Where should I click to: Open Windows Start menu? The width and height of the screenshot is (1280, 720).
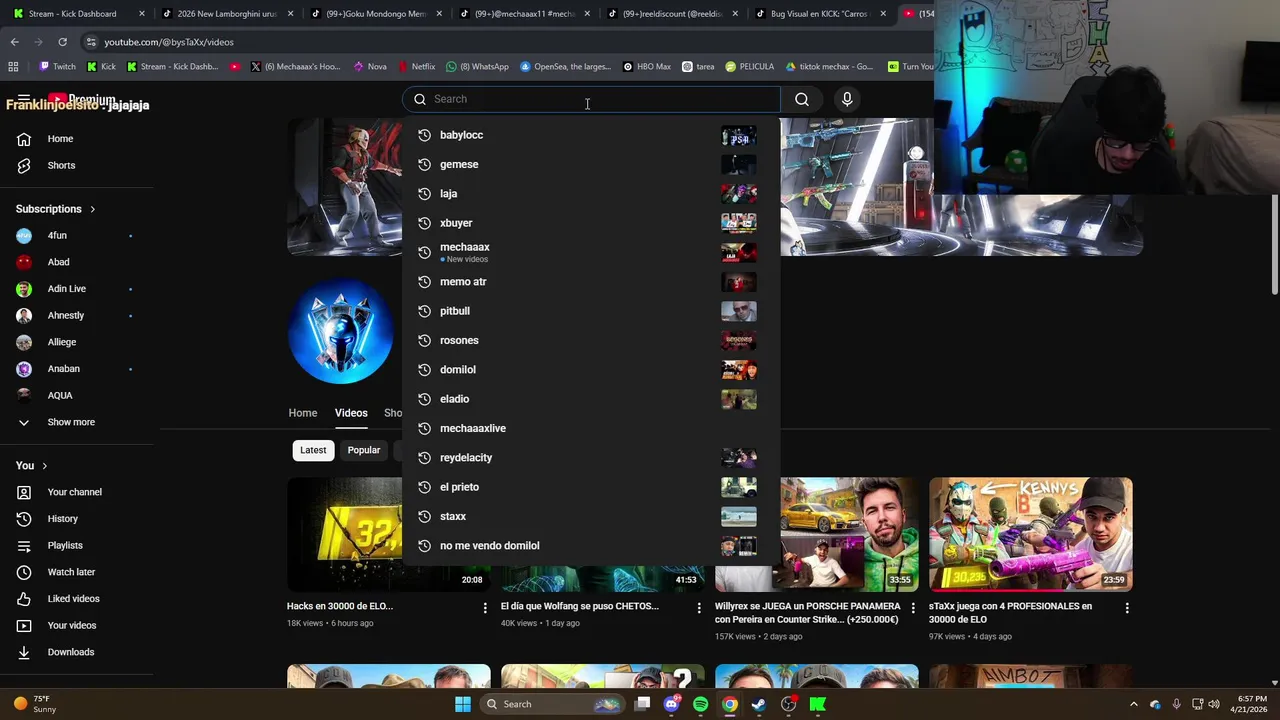[x=462, y=704]
